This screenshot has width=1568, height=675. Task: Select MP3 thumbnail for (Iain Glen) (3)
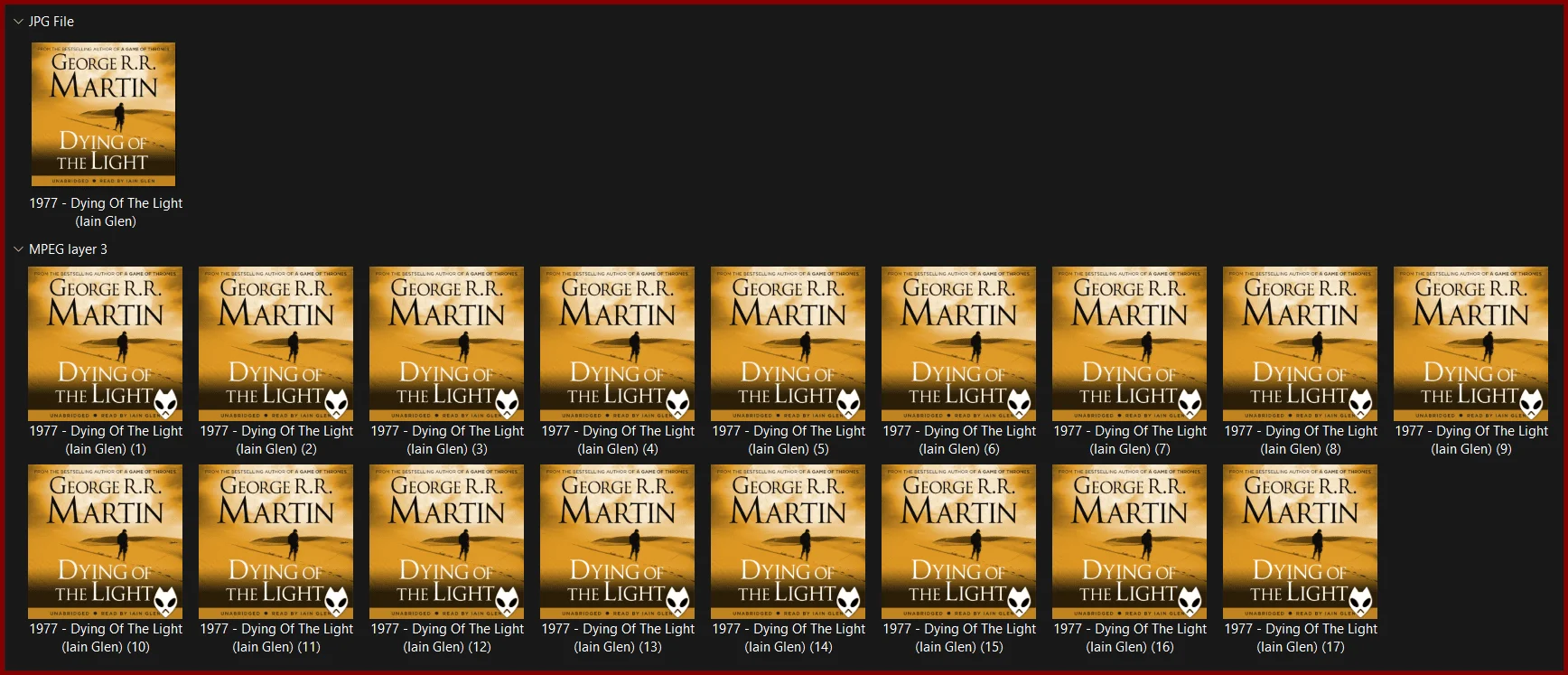coord(447,343)
